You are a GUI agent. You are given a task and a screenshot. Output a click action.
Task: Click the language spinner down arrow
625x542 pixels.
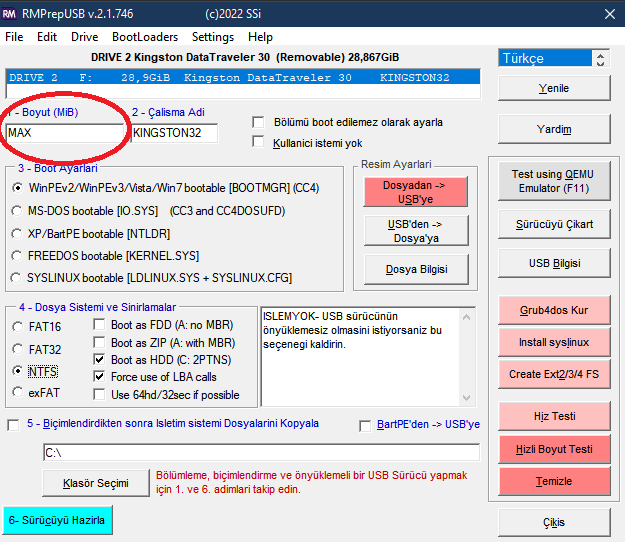coord(600,63)
